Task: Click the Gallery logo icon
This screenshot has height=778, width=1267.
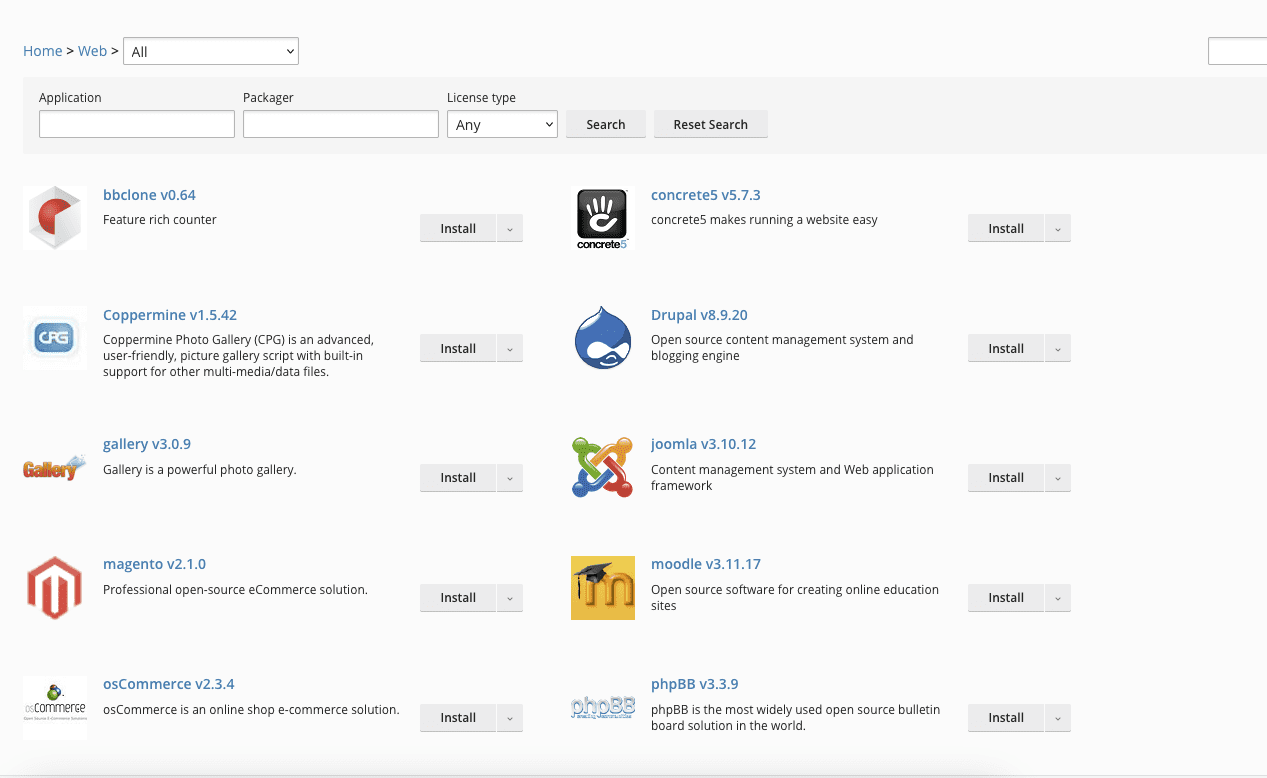Action: 55,467
